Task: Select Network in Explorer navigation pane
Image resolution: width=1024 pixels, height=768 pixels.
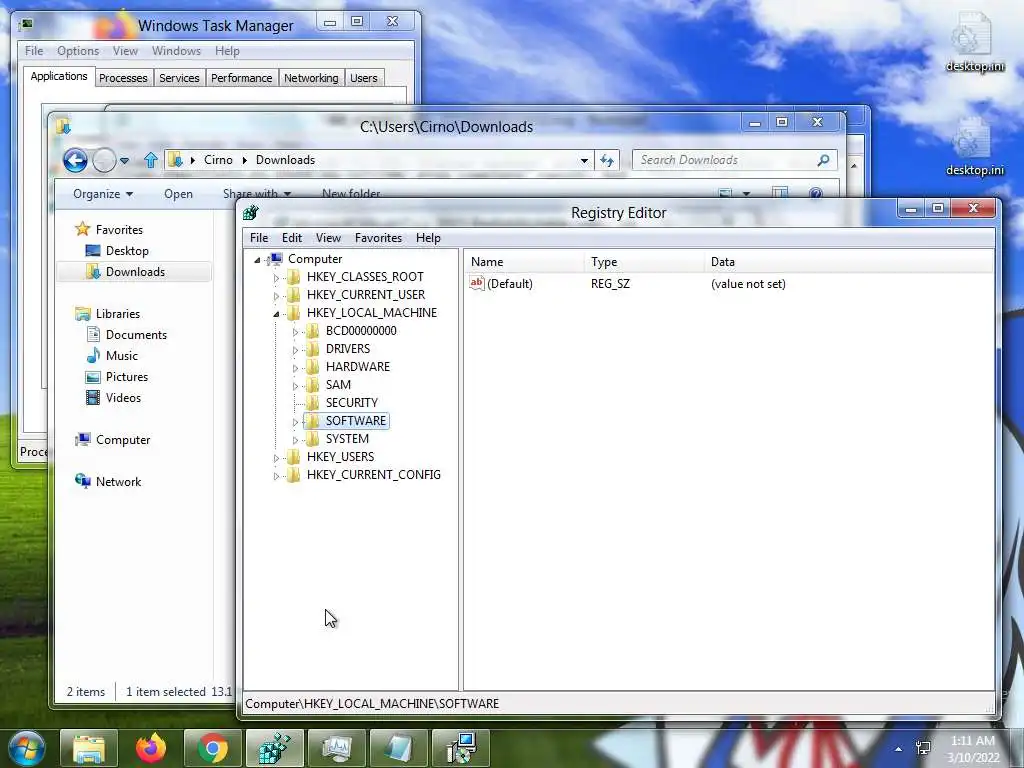Action: coord(118,482)
